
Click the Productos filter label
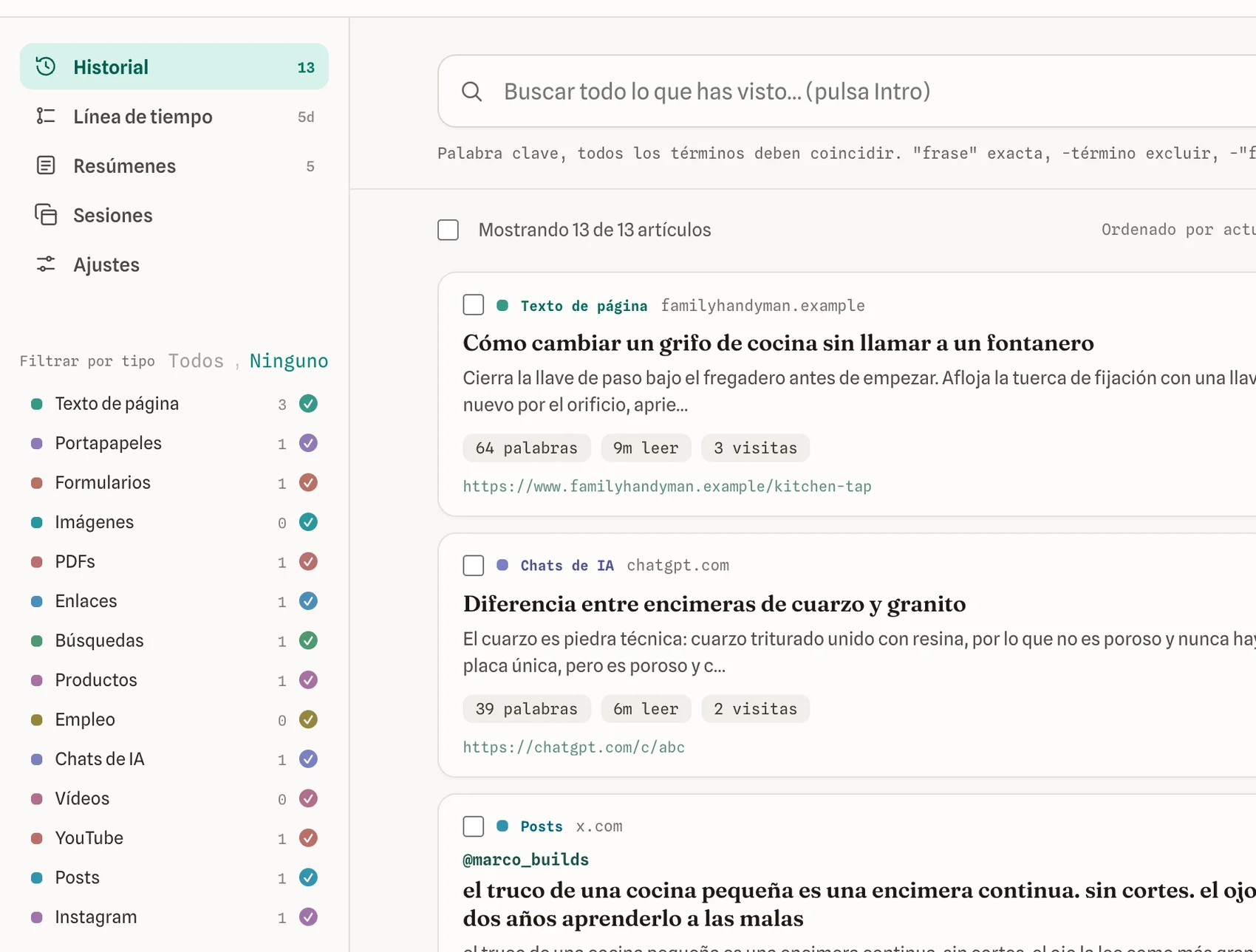click(x=96, y=679)
